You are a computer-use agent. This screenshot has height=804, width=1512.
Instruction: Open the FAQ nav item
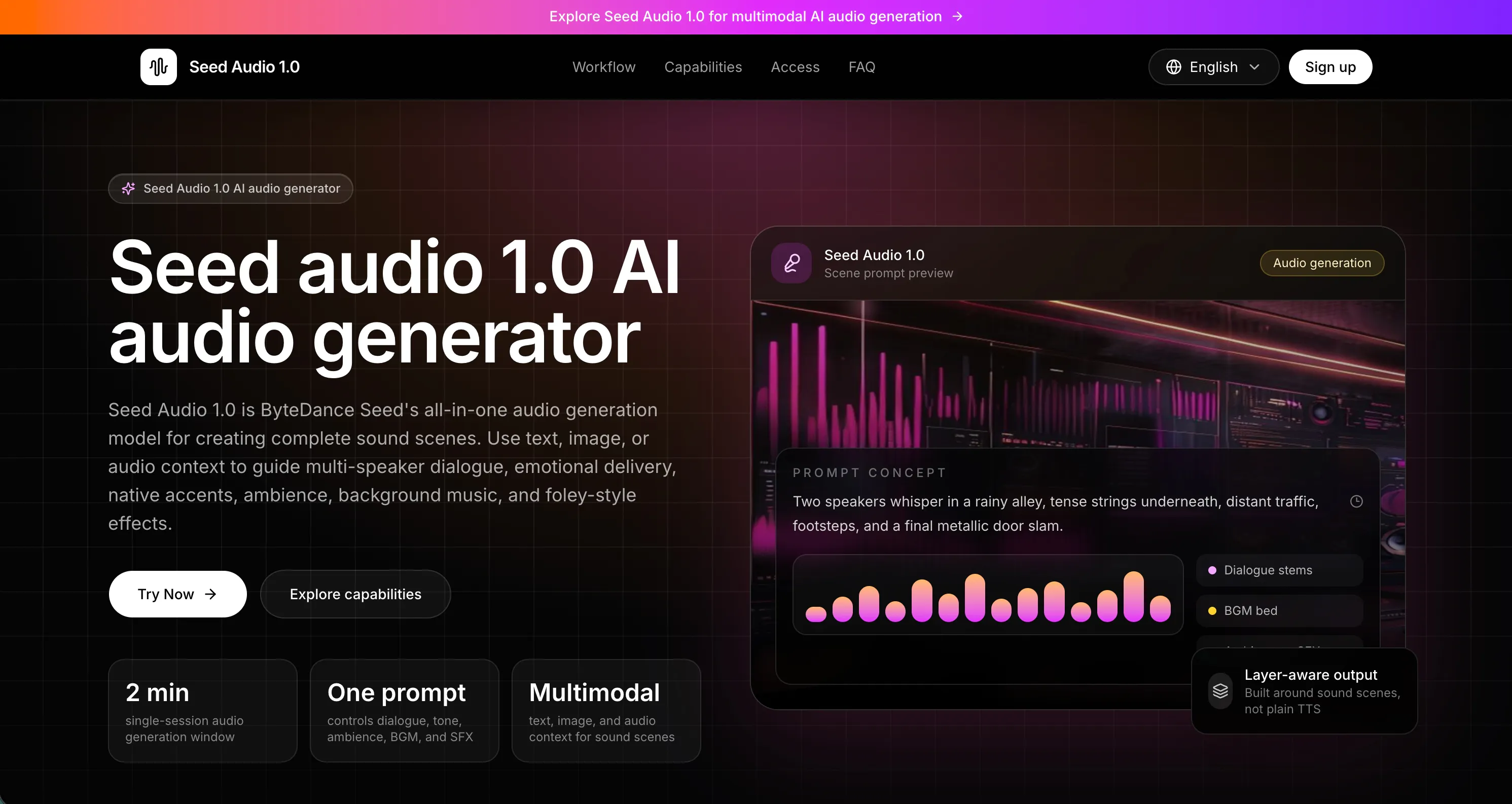click(x=861, y=67)
